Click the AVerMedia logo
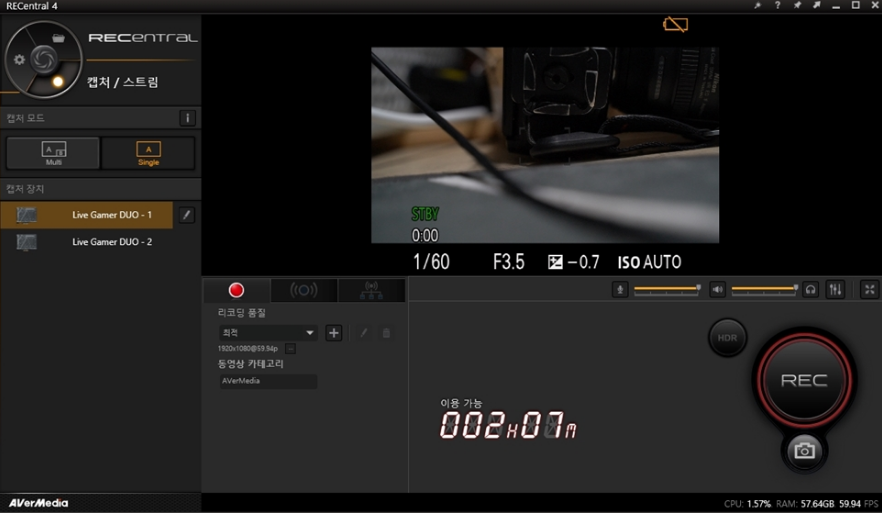This screenshot has height=513, width=882. pos(38,503)
